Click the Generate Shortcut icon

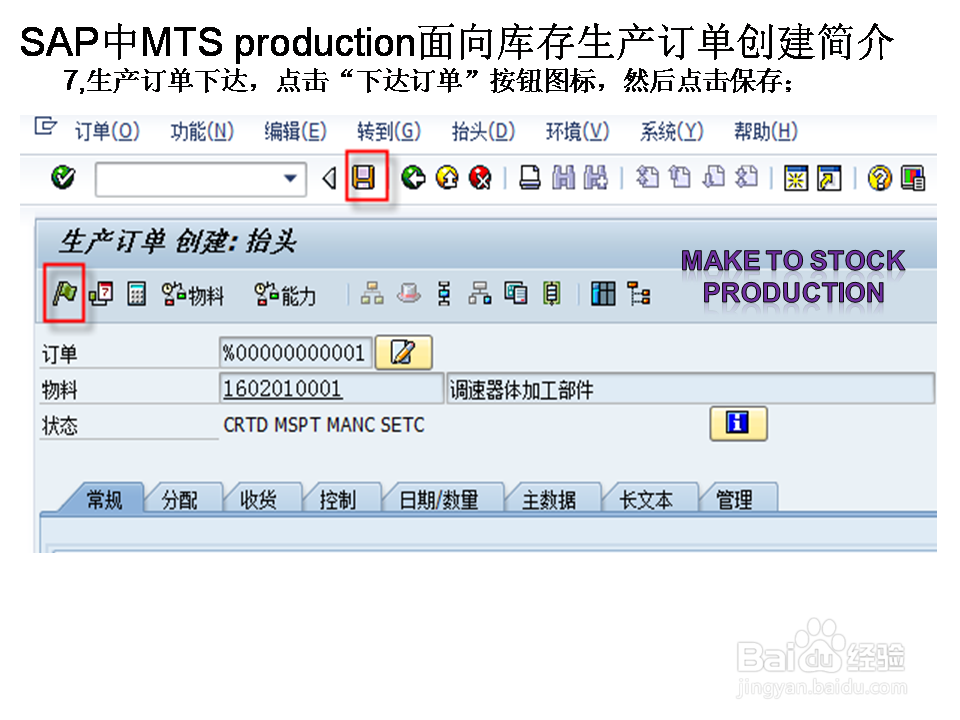coord(829,178)
